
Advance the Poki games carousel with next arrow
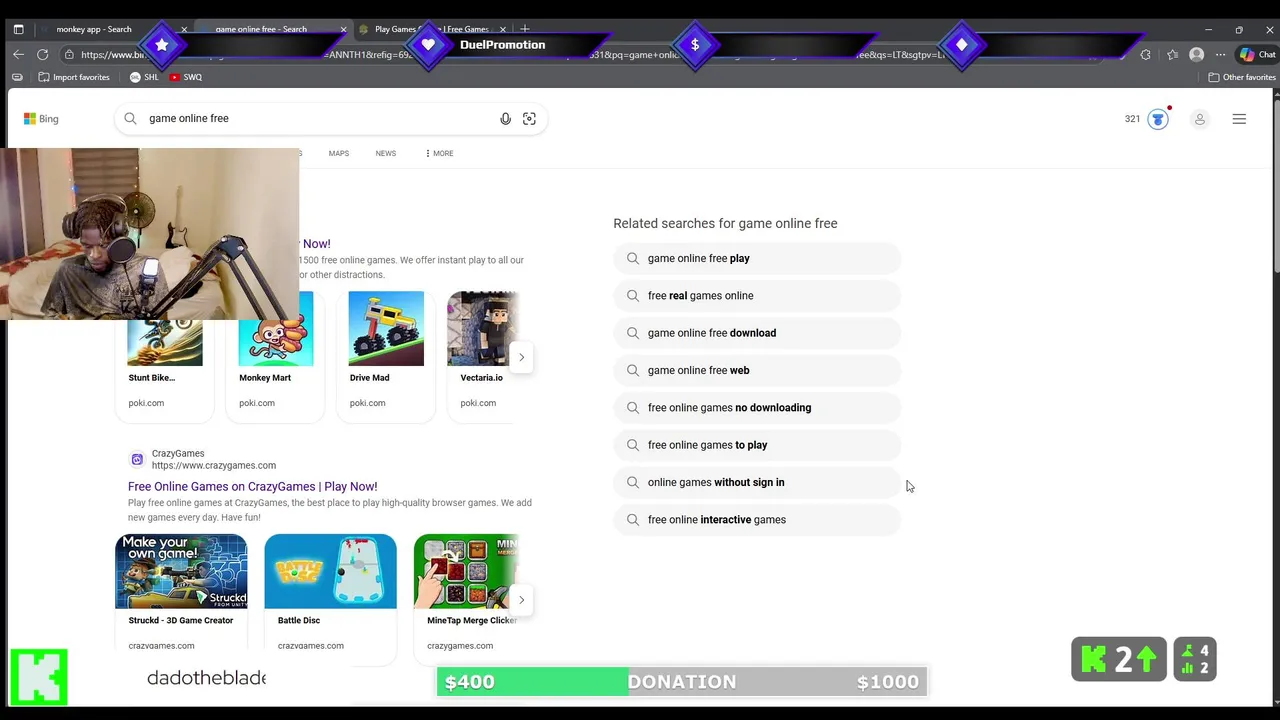(x=521, y=357)
